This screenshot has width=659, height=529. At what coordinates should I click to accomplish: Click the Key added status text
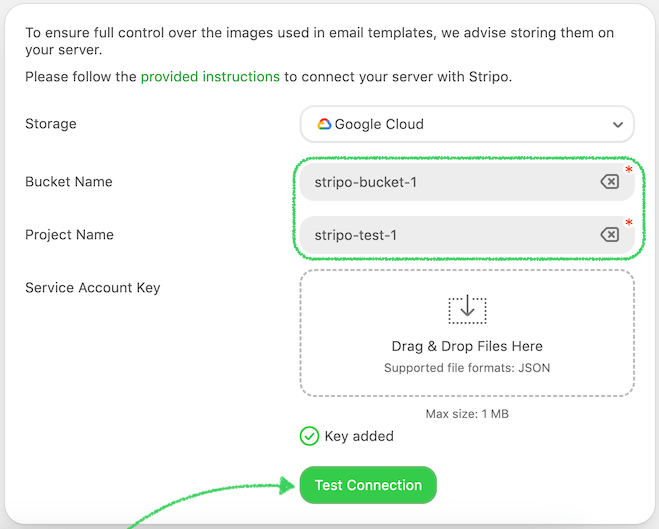359,436
